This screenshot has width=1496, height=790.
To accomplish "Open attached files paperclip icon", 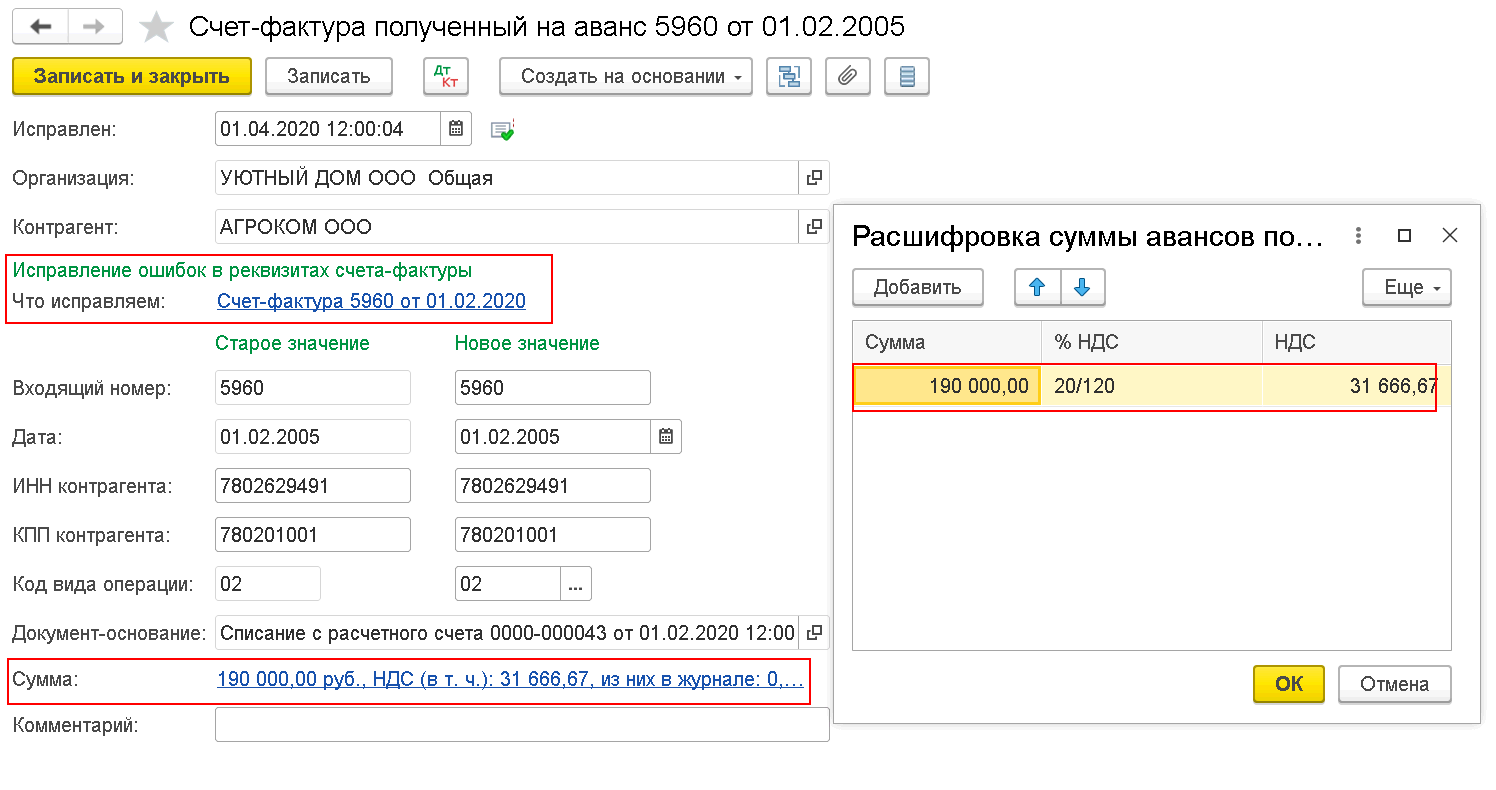I will [848, 76].
